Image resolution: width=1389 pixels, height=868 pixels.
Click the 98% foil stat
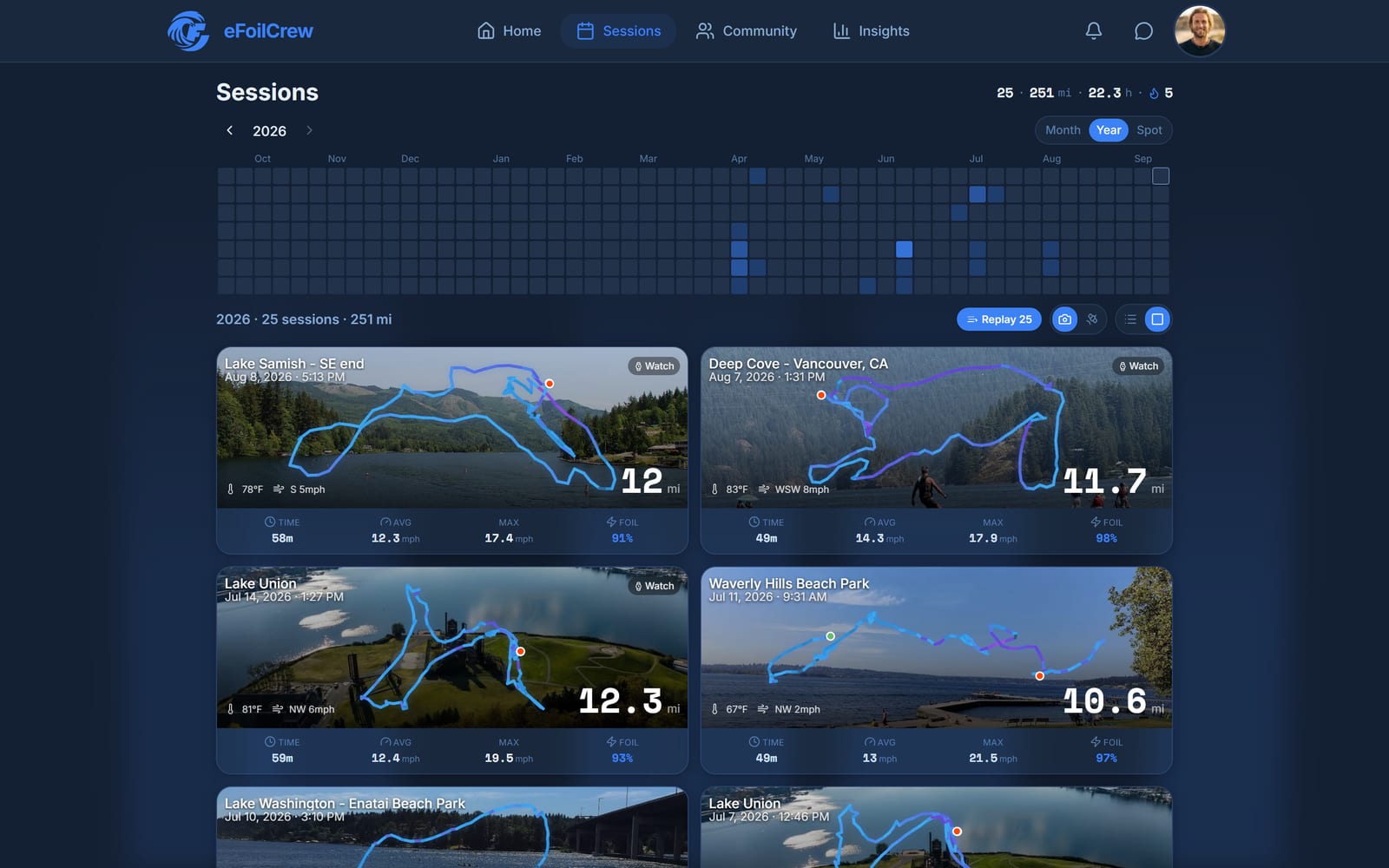1107,538
